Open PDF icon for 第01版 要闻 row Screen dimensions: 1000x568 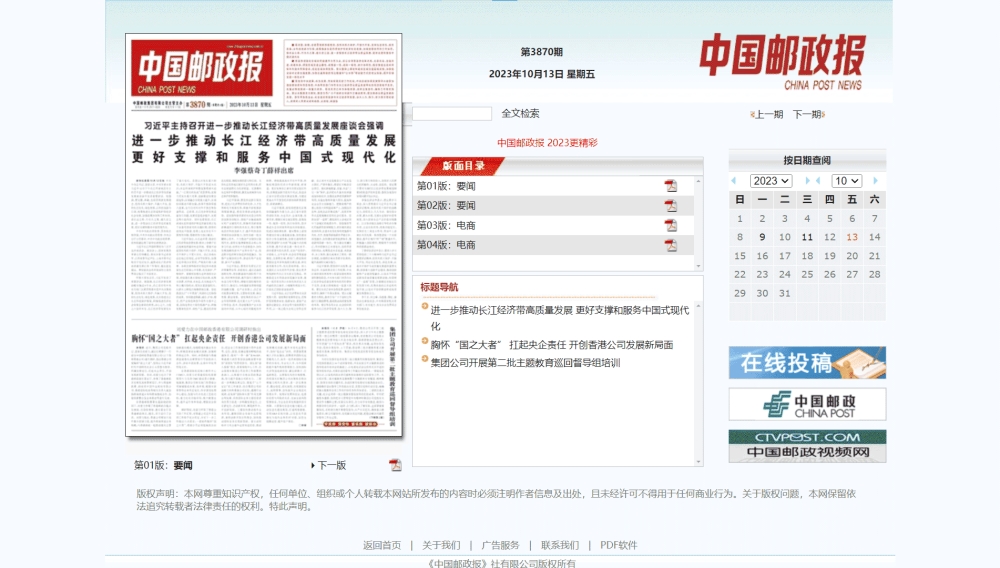click(670, 186)
